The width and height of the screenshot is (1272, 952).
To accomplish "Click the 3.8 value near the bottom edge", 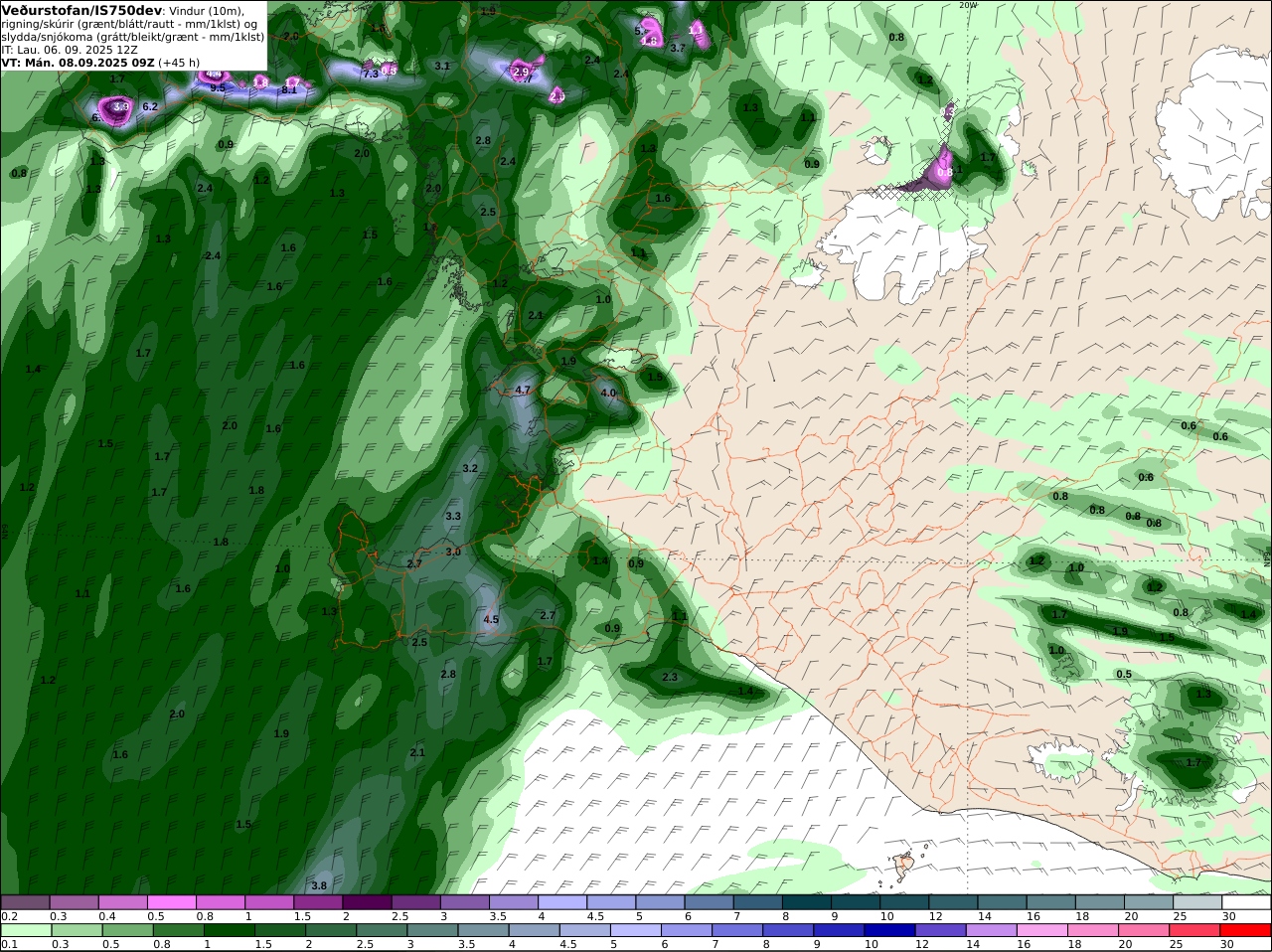I will click(x=319, y=886).
